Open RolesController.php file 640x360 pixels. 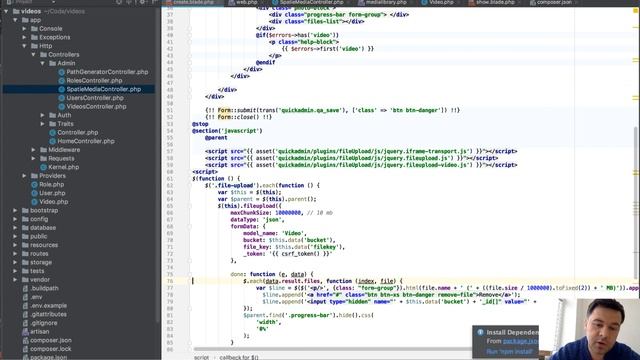(x=94, y=80)
